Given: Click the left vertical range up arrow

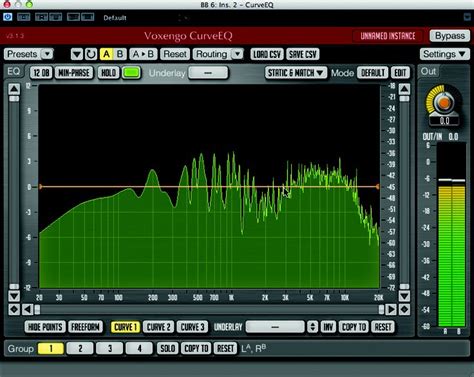Looking at the screenshot, I should click(x=14, y=89).
